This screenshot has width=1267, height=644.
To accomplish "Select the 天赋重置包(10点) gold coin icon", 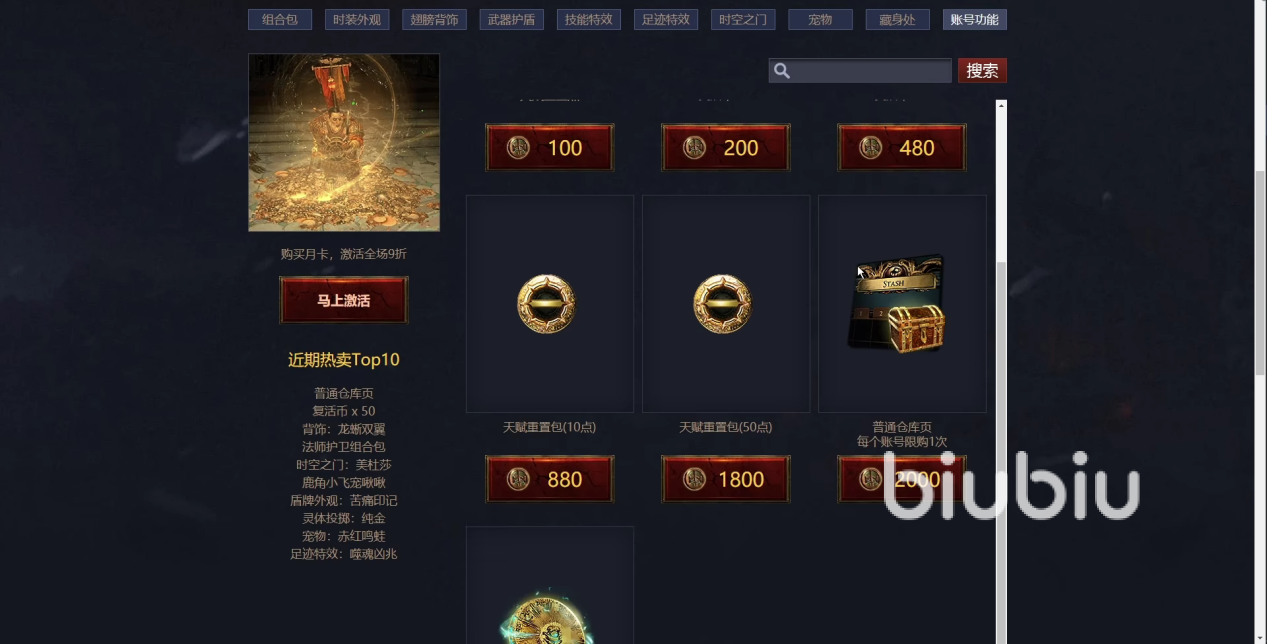I will click(x=546, y=304).
